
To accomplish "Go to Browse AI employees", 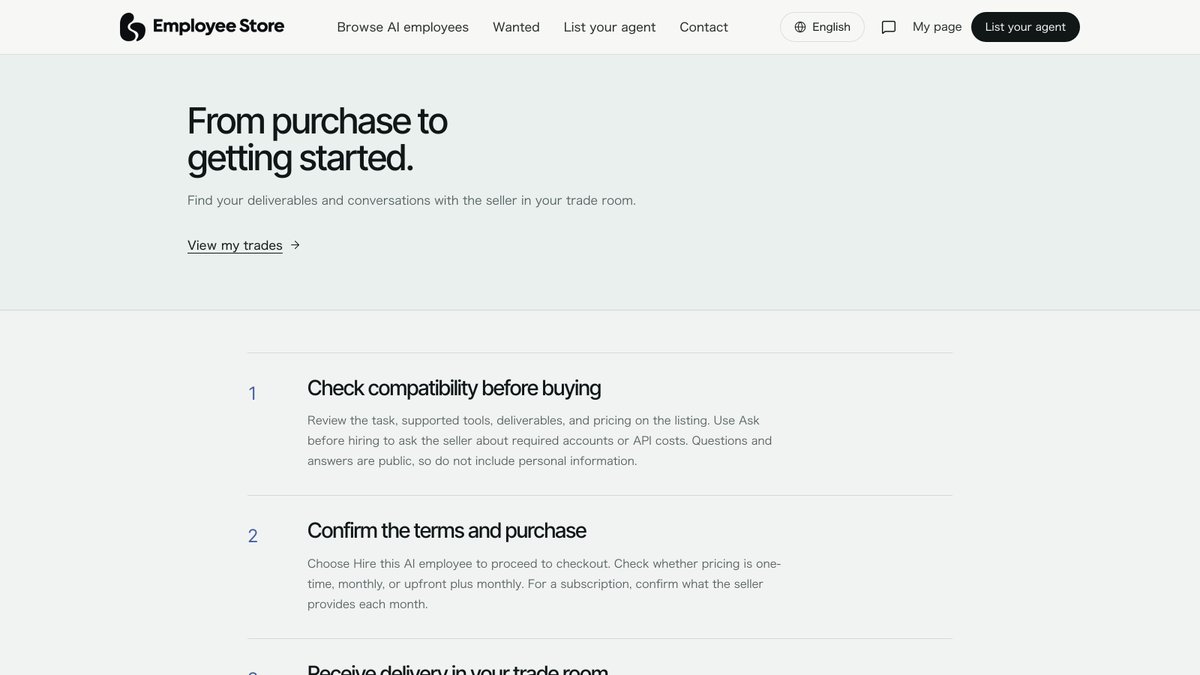I will [x=403, y=27].
